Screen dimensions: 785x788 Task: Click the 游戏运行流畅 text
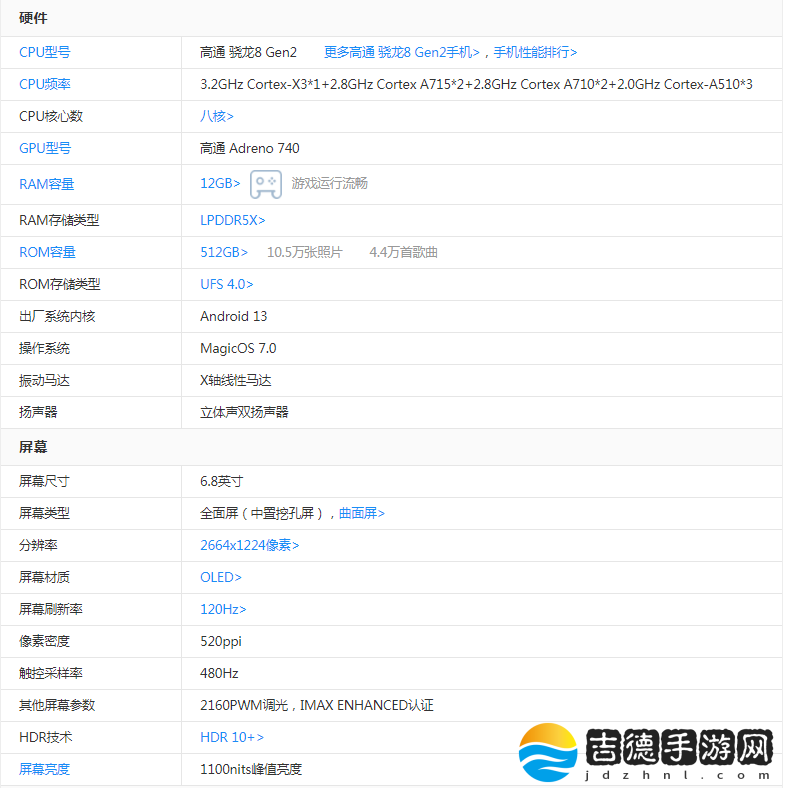tap(330, 183)
